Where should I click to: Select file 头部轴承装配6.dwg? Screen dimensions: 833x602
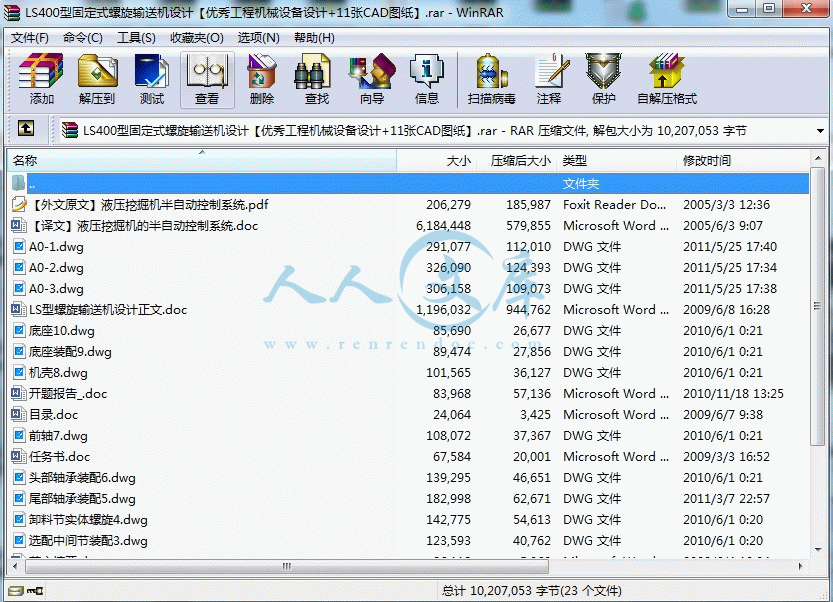[x=82, y=478]
